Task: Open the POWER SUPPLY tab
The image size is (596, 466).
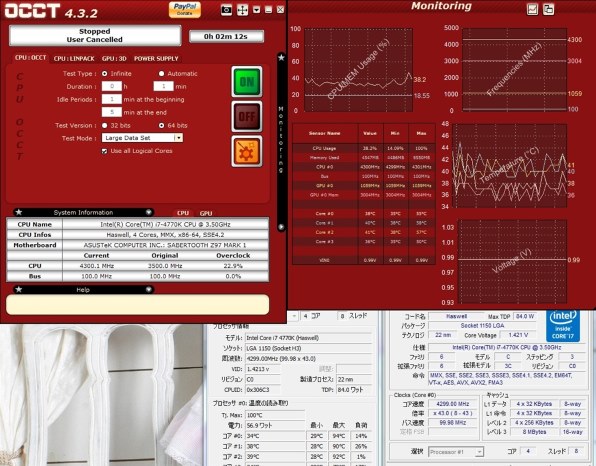Action: pyautogui.click(x=156, y=59)
